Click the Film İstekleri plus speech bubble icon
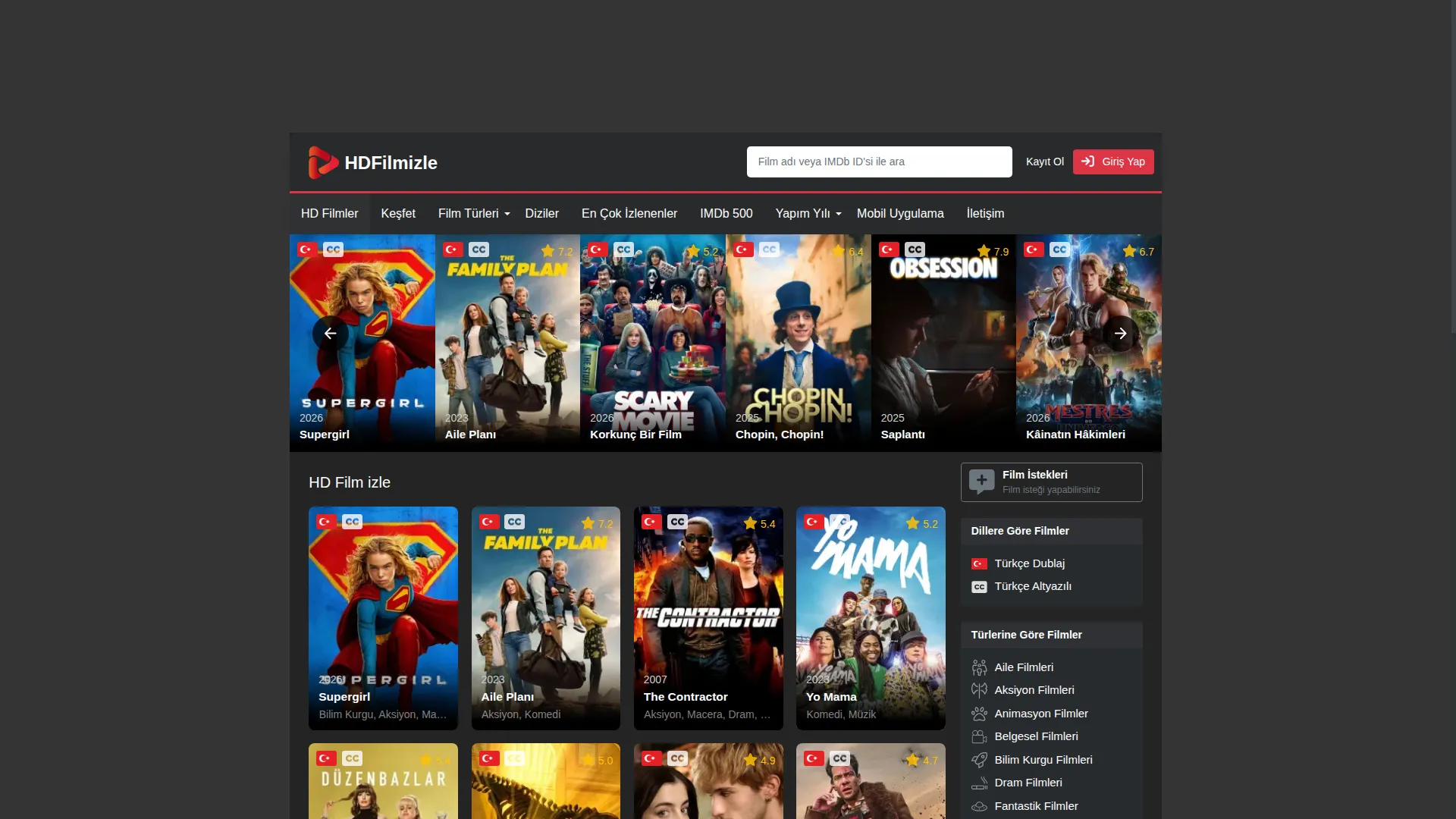This screenshot has height=819, width=1456. point(981,482)
